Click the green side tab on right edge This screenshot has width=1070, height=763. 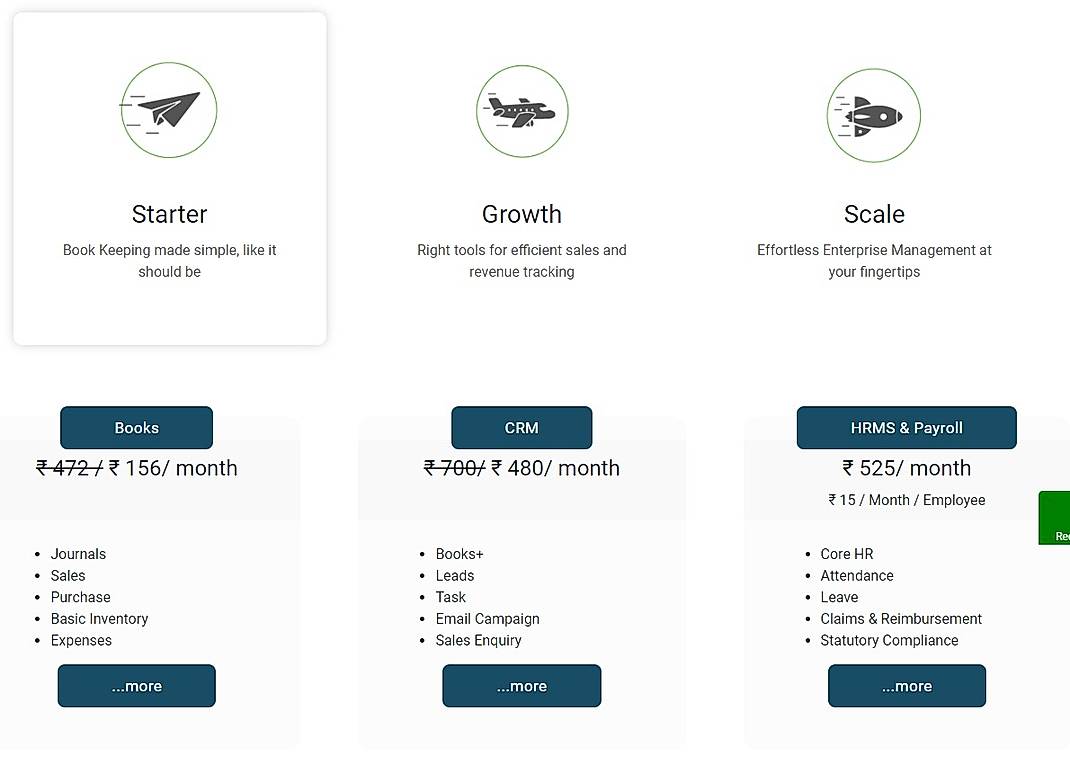(1056, 517)
